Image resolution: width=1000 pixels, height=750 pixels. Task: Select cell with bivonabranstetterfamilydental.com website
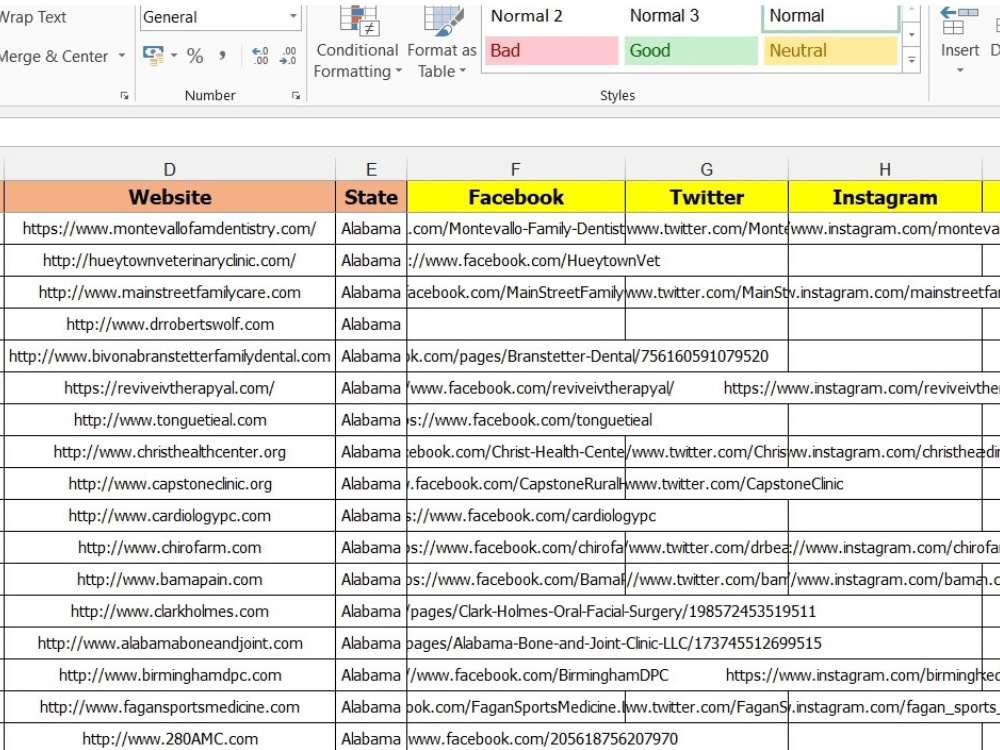[x=170, y=356]
